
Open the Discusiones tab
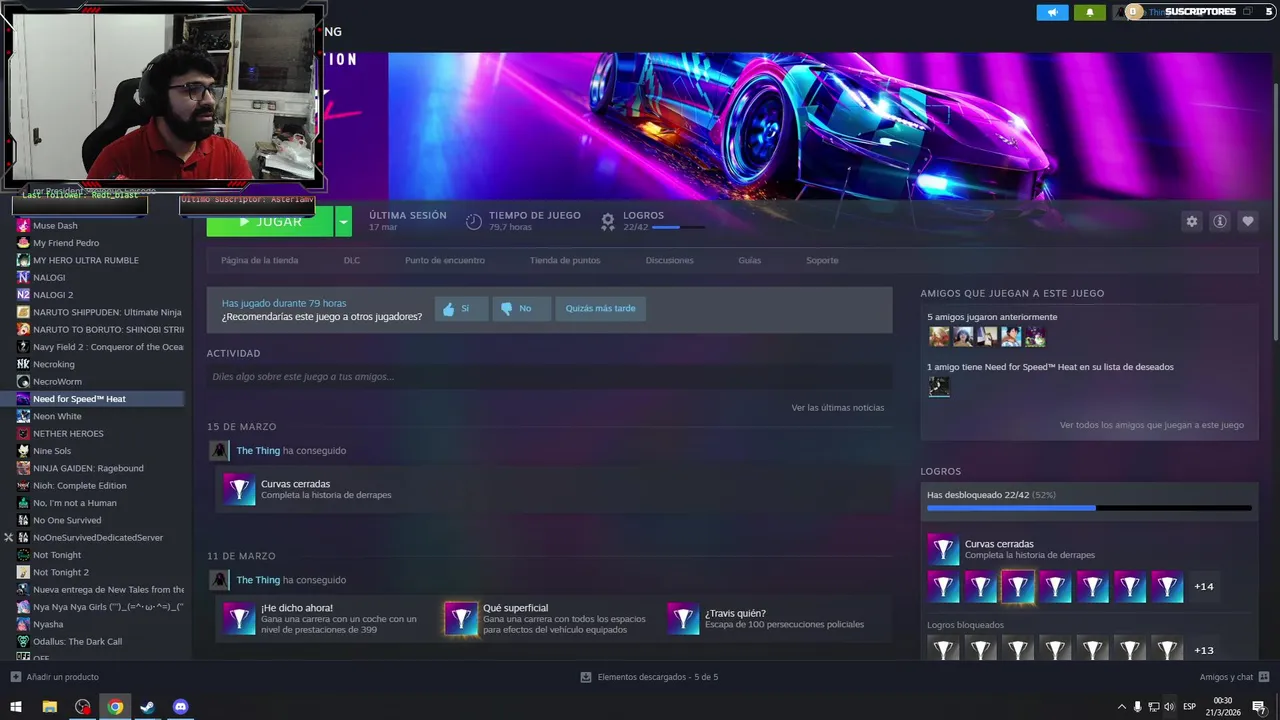click(669, 260)
